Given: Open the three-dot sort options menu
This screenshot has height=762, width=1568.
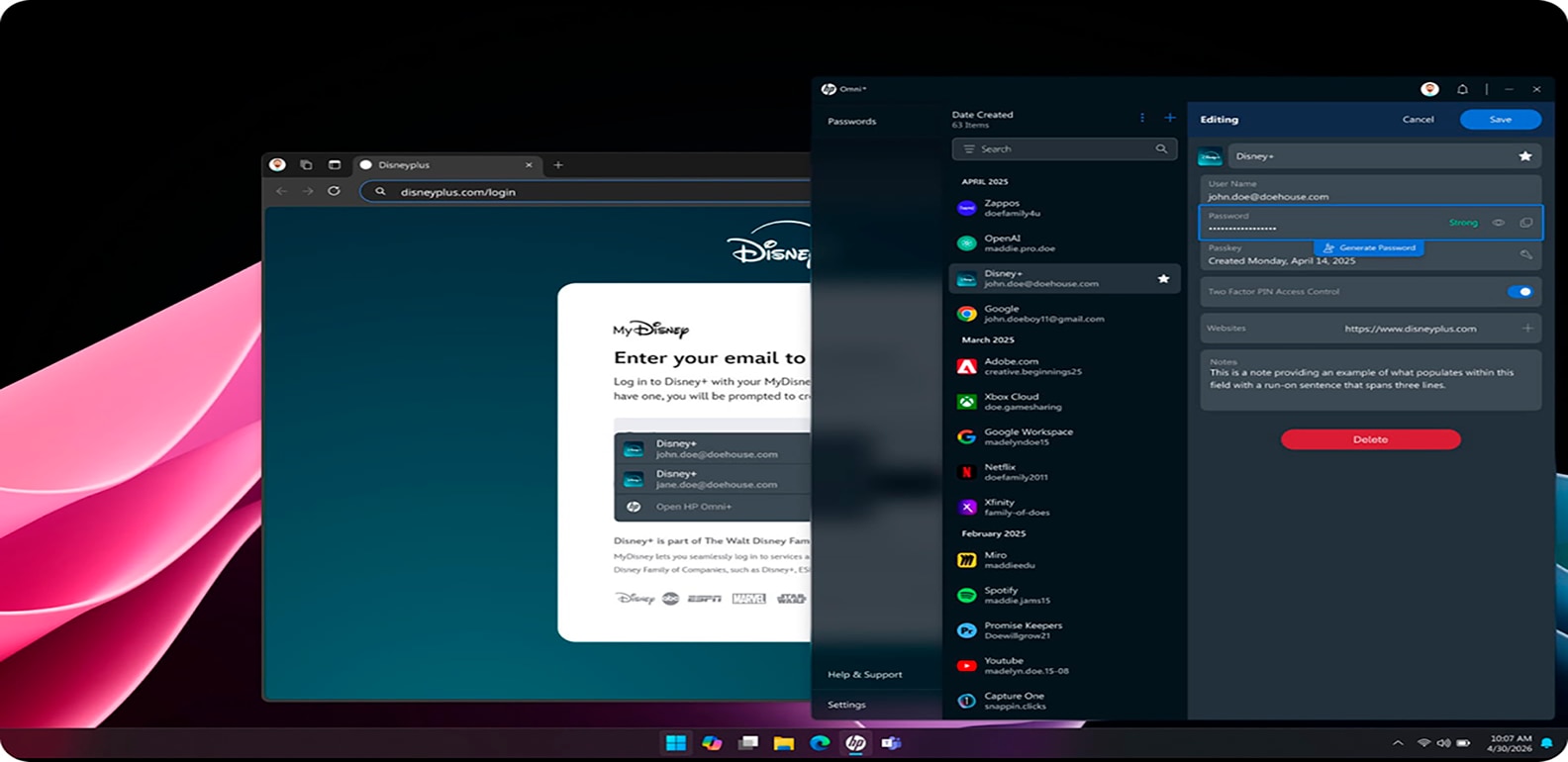Looking at the screenshot, I should (1142, 118).
